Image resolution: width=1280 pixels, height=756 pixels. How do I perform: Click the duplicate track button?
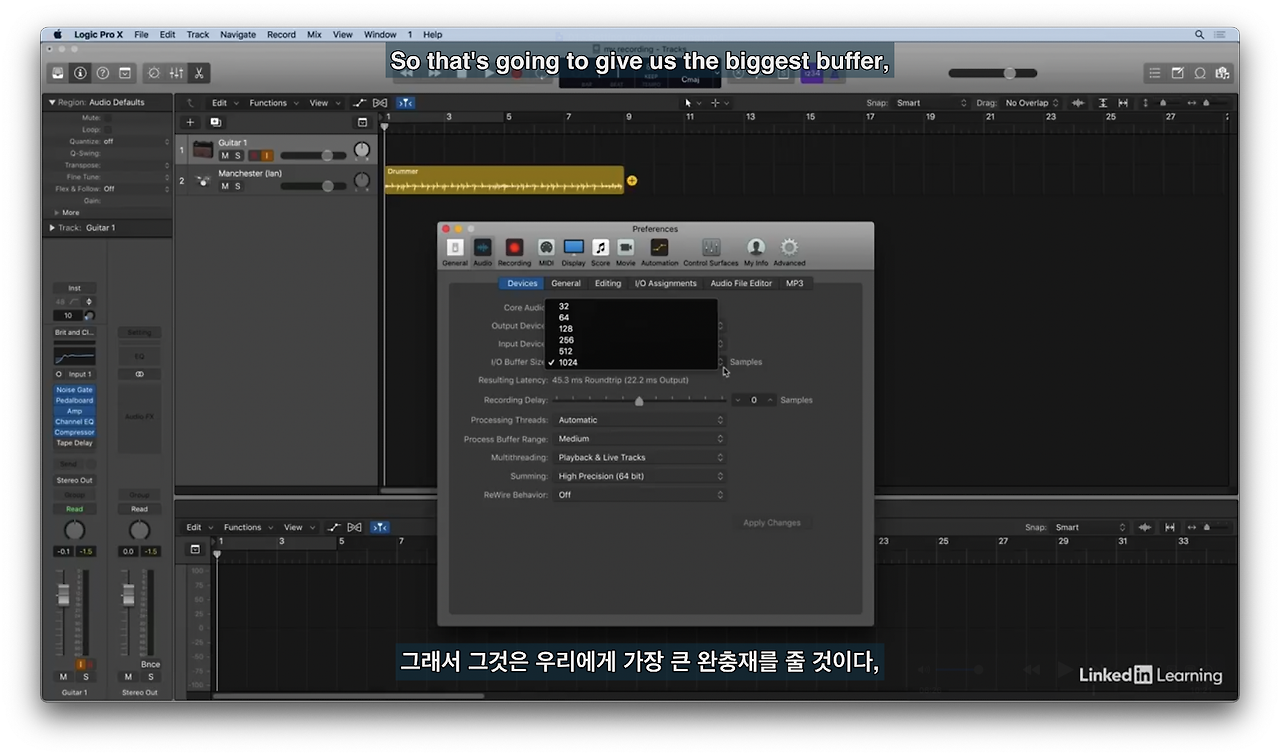[x=215, y=122]
